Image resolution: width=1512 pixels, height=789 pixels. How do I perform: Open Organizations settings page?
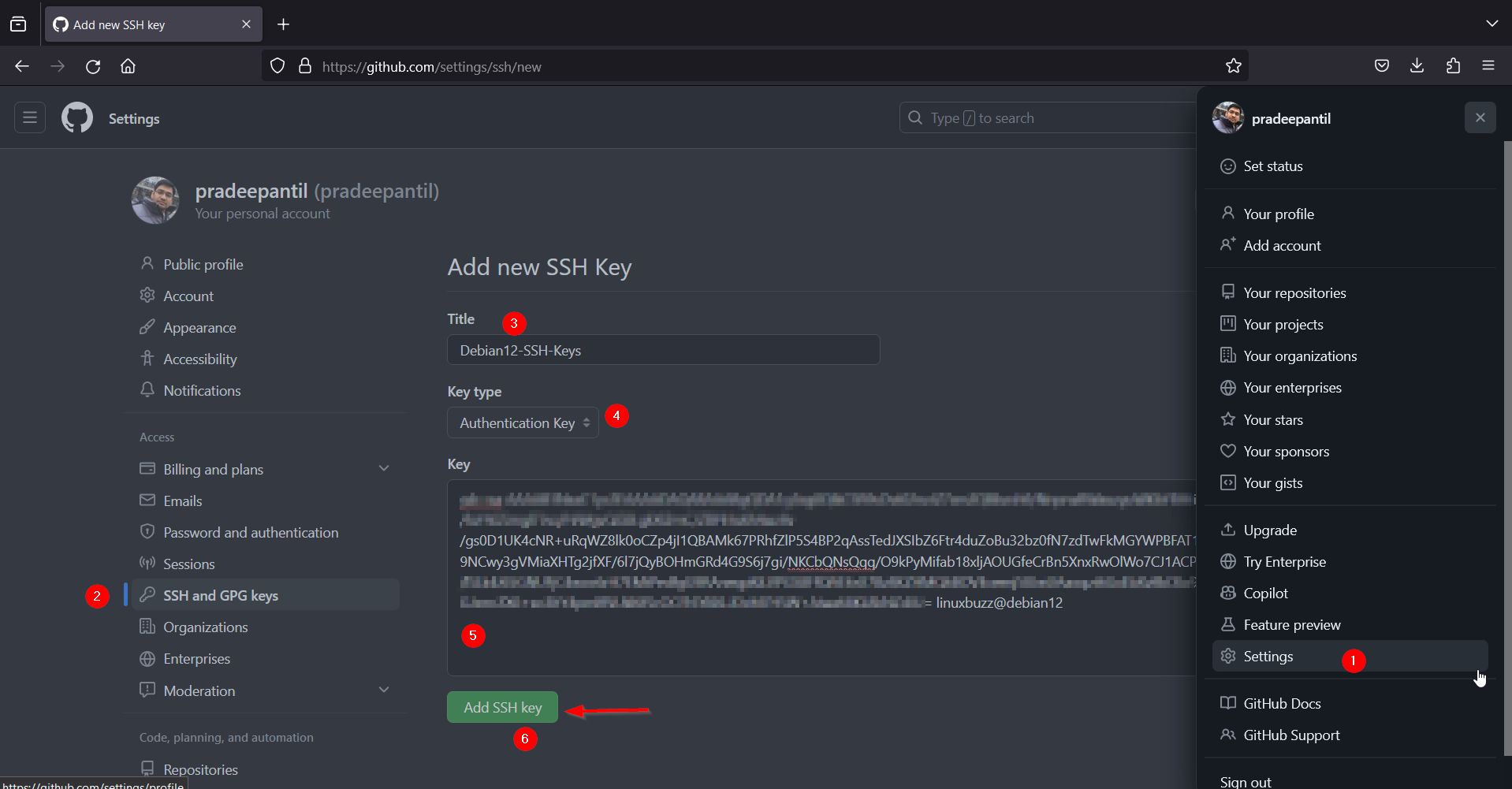coord(266,627)
